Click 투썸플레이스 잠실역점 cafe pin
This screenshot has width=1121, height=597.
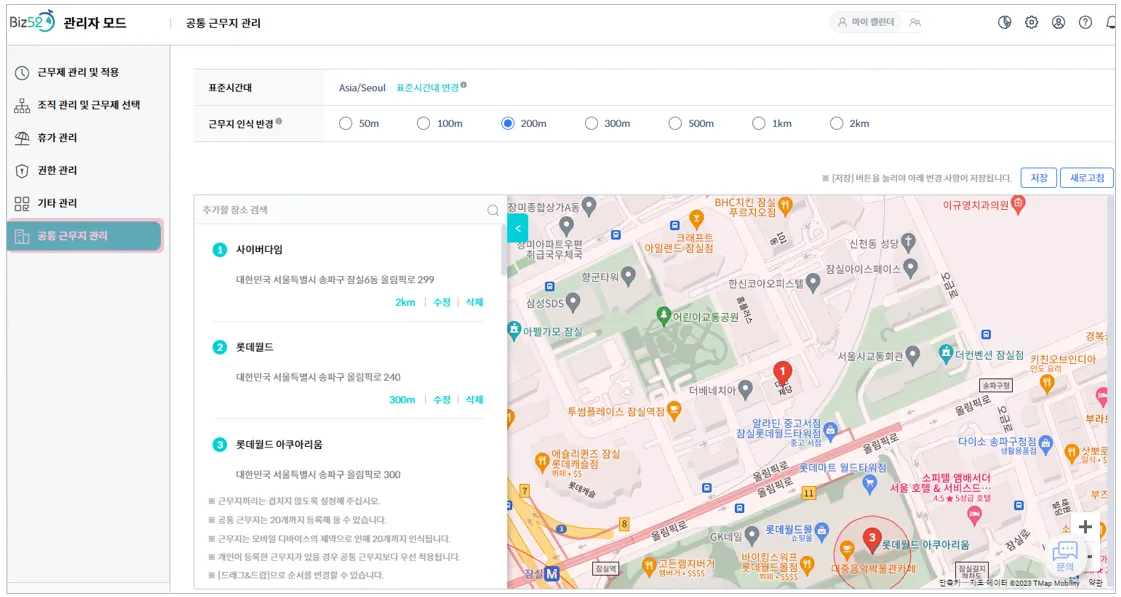(x=673, y=410)
